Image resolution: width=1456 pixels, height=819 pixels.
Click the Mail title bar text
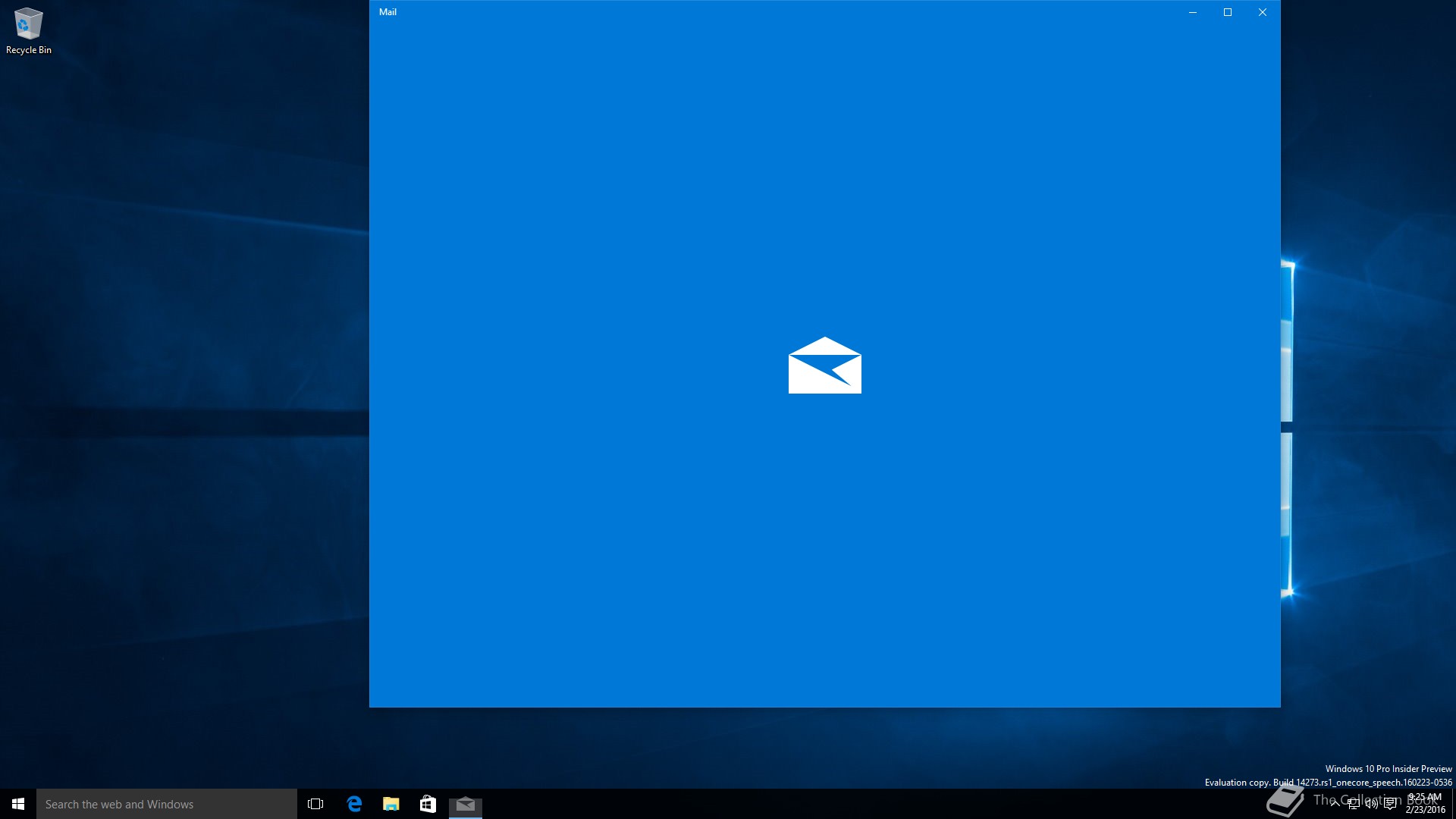[388, 12]
